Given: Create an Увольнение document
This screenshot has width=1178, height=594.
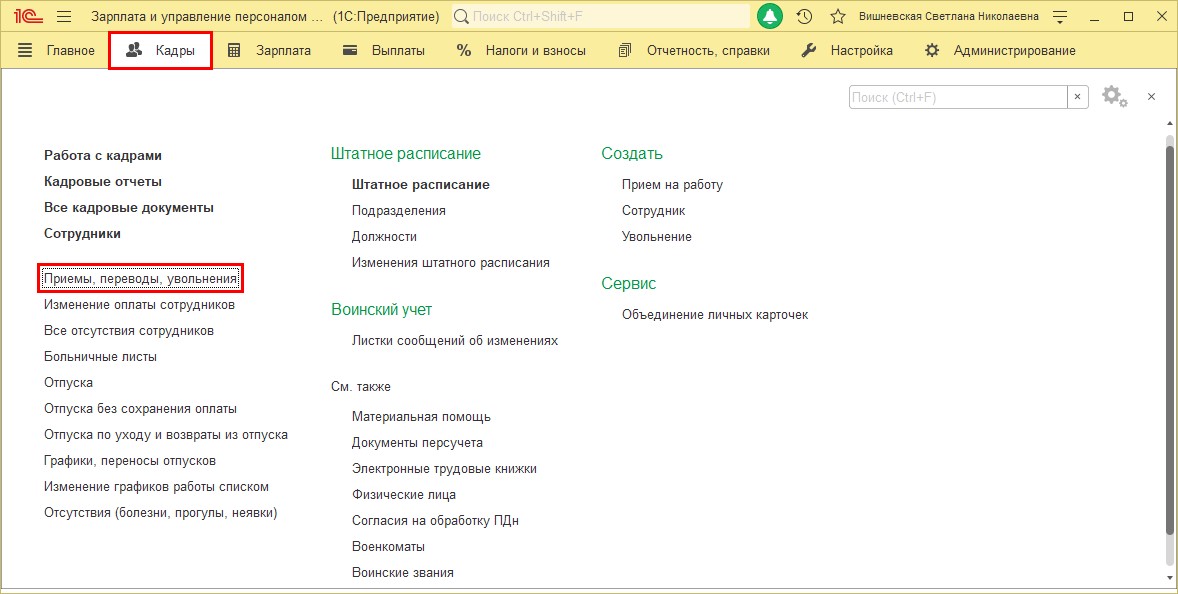Looking at the screenshot, I should coord(657,237).
